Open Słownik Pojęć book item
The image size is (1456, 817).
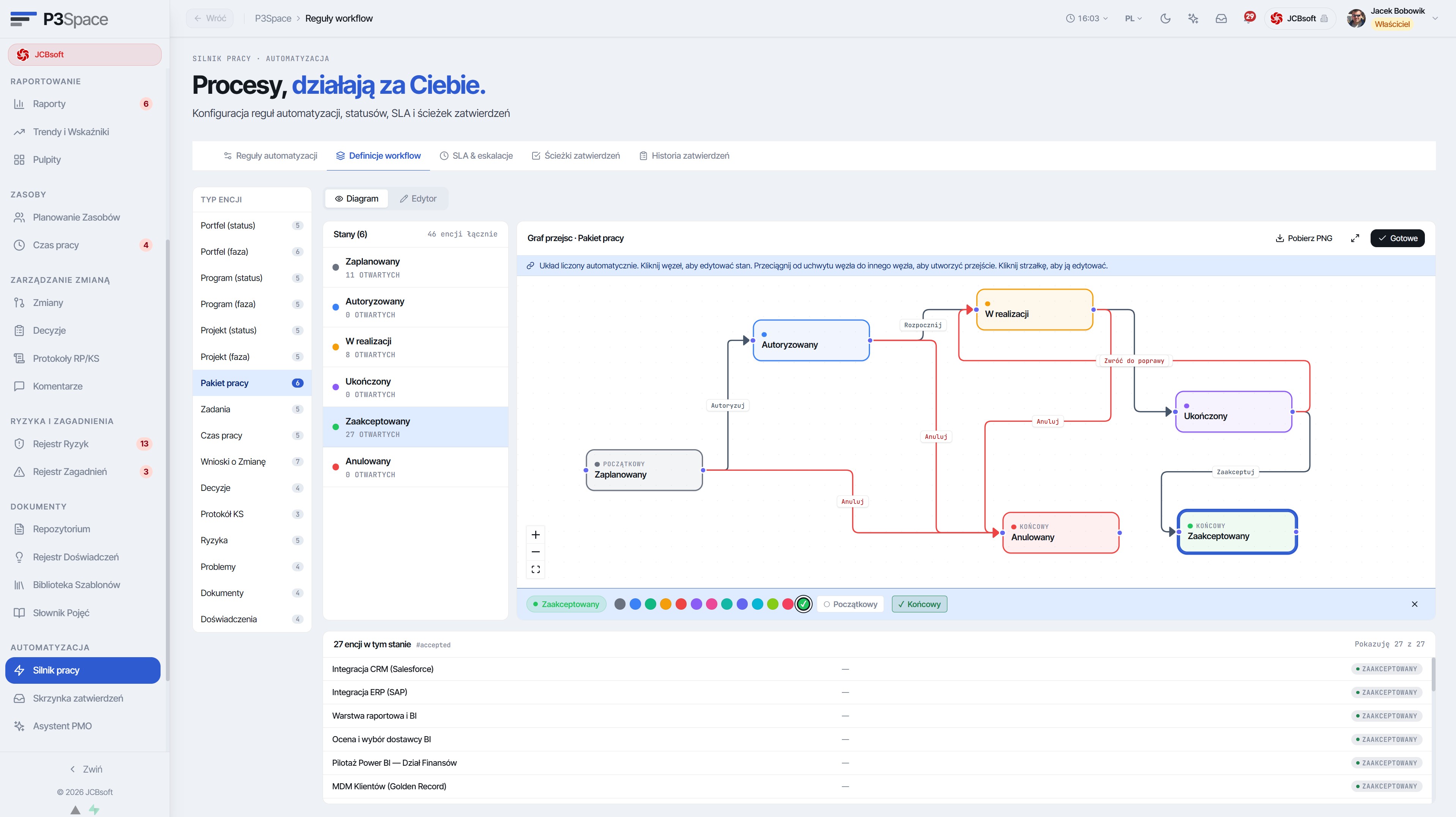(x=83, y=613)
